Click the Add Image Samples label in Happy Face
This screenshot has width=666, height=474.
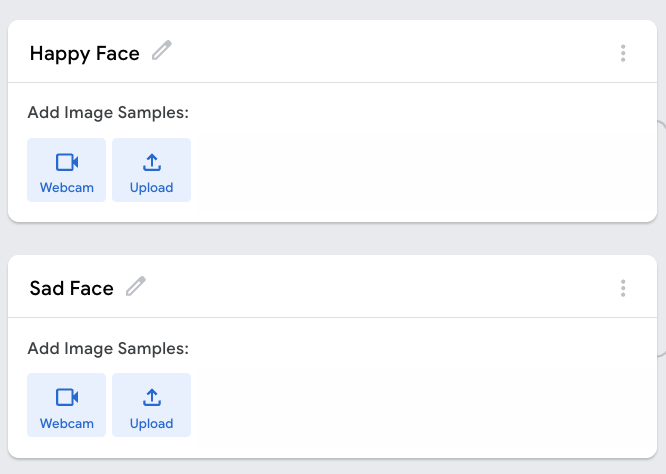coord(108,112)
